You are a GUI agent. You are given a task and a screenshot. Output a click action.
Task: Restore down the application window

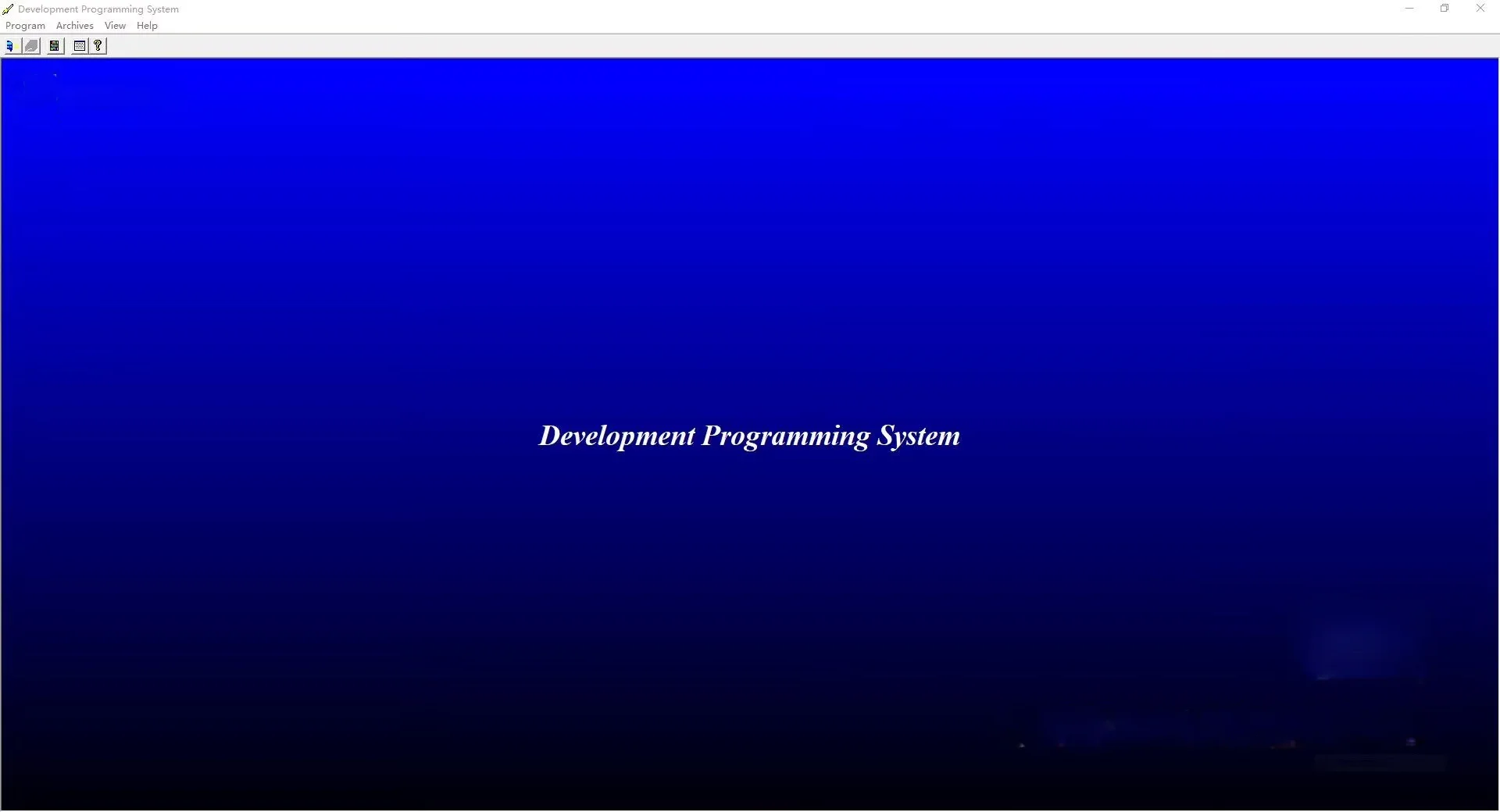1445,9
